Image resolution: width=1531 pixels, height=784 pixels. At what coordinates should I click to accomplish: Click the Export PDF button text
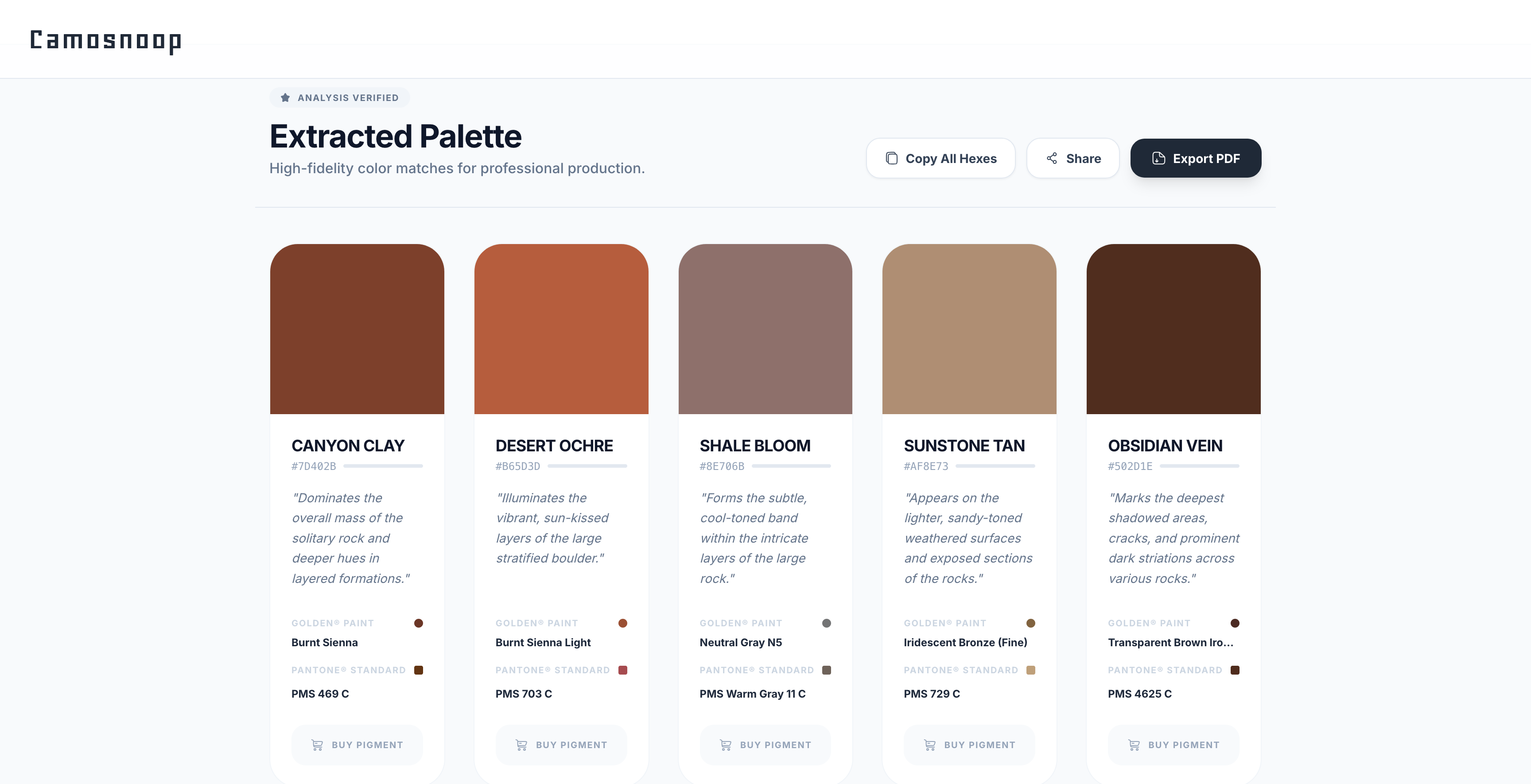(x=1206, y=159)
